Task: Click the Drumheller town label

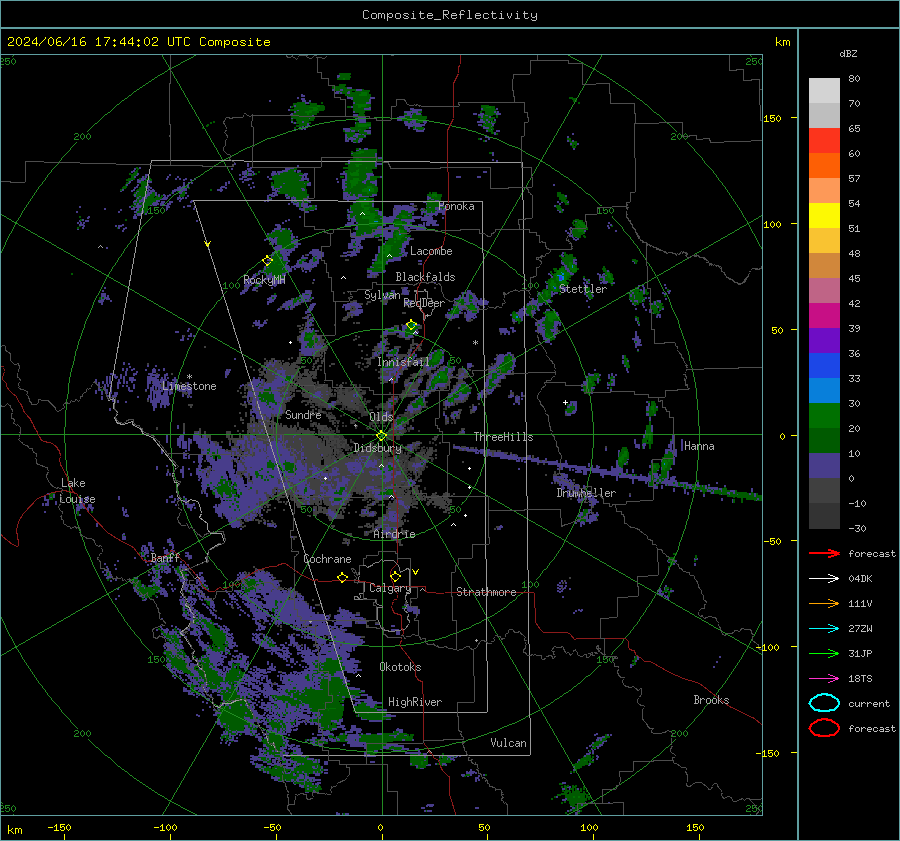Action: click(586, 493)
